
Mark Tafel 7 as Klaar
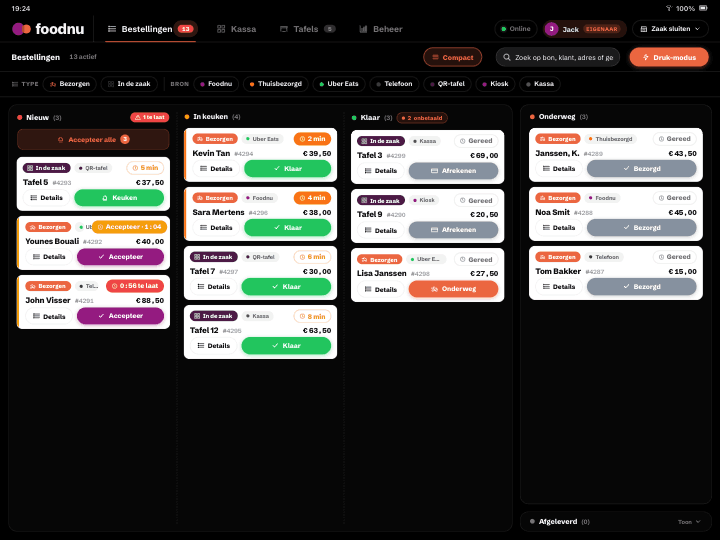click(x=286, y=287)
